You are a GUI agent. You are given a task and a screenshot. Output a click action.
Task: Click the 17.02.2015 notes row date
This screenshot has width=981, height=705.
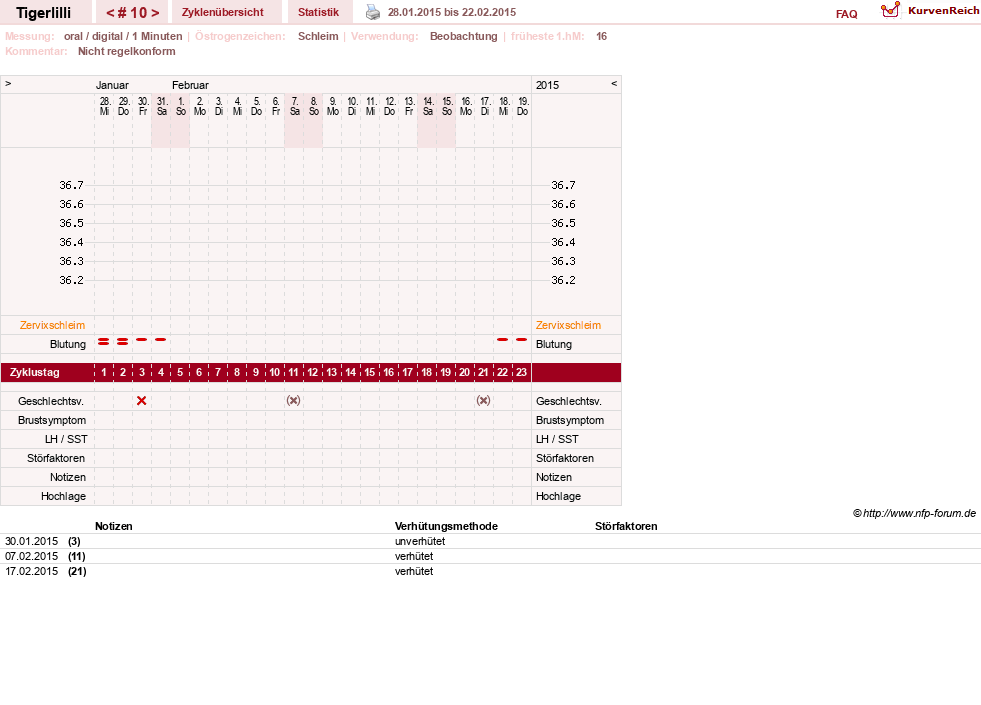tap(31, 571)
